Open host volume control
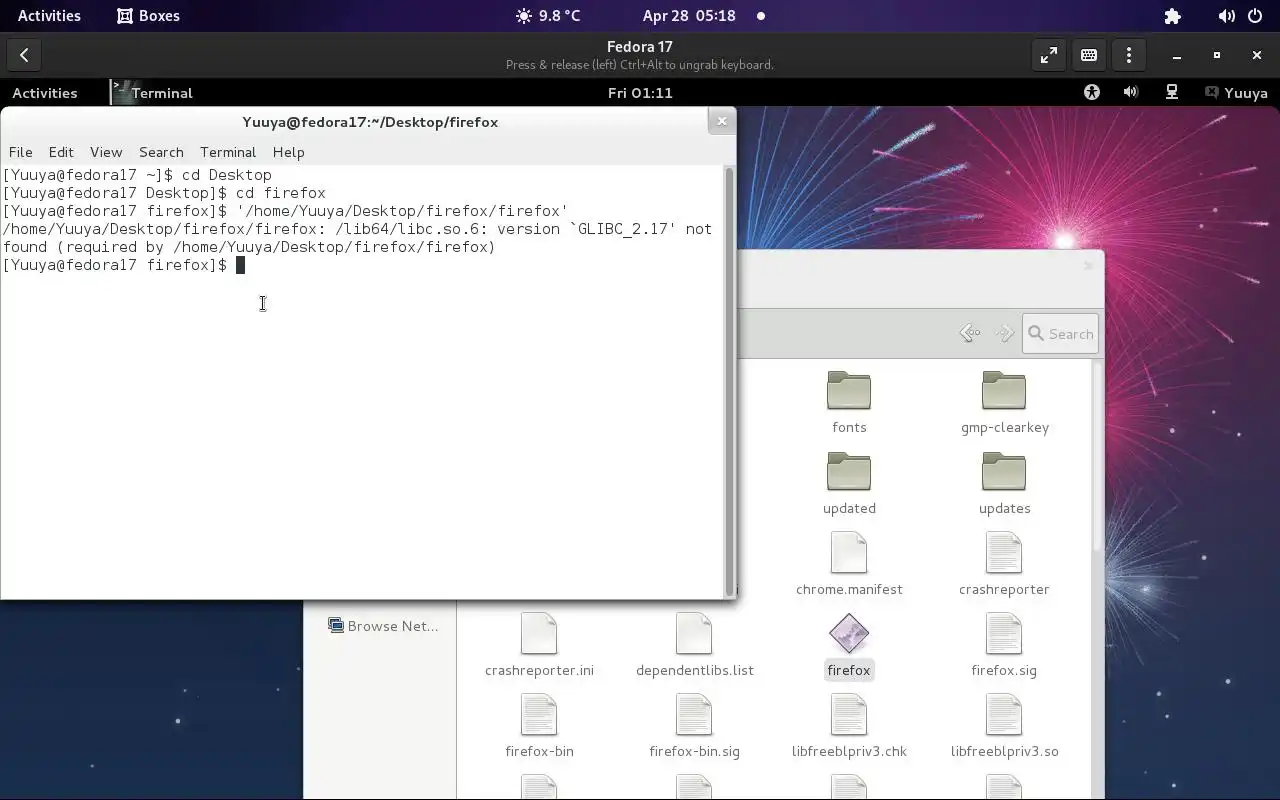The height and width of the screenshot is (800, 1280). (x=1226, y=16)
